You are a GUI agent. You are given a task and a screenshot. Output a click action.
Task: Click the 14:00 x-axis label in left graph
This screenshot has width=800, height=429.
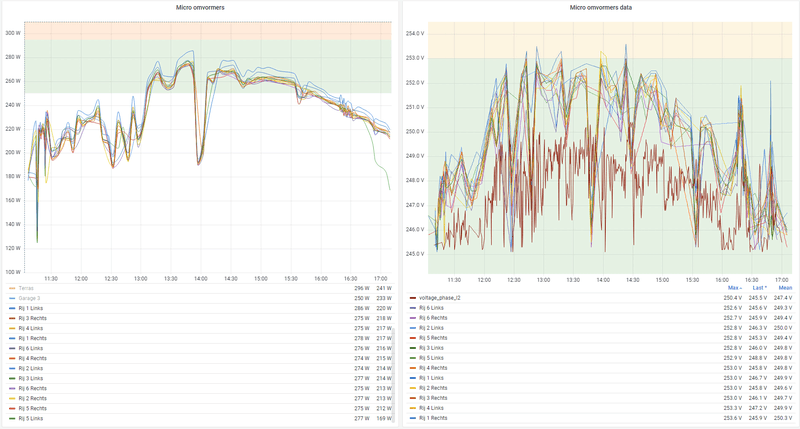point(201,279)
